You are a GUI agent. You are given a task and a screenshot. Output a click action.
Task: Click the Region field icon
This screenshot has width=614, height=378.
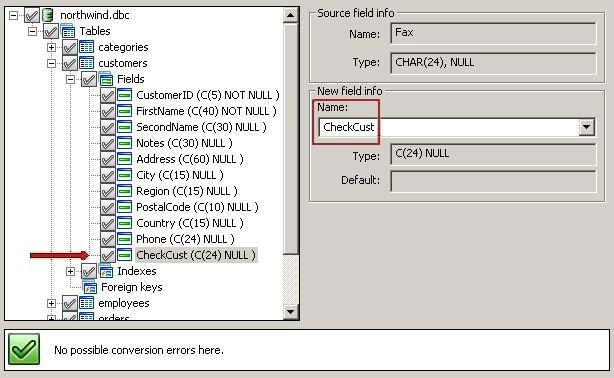(x=125, y=191)
